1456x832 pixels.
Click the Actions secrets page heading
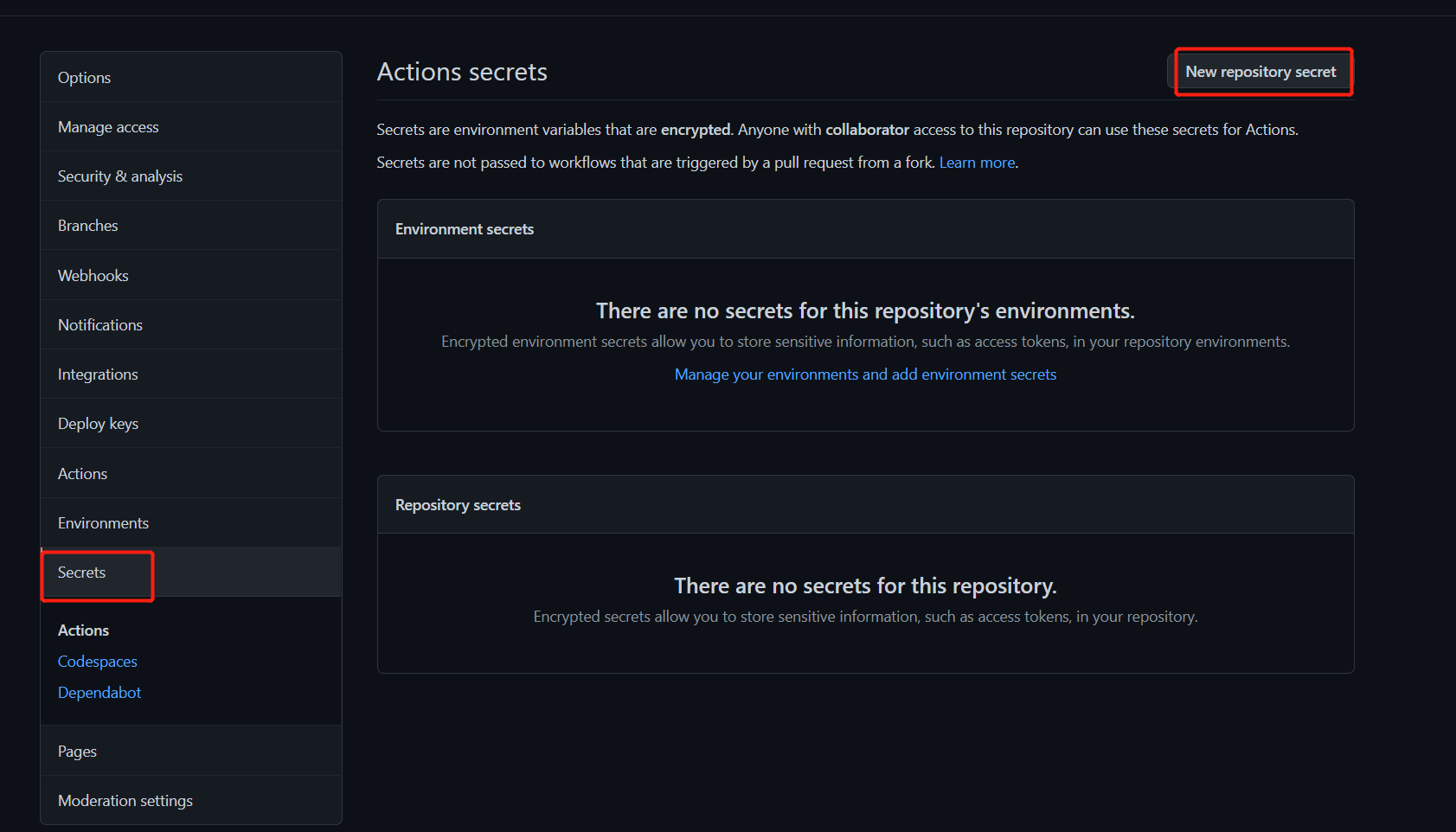click(462, 72)
